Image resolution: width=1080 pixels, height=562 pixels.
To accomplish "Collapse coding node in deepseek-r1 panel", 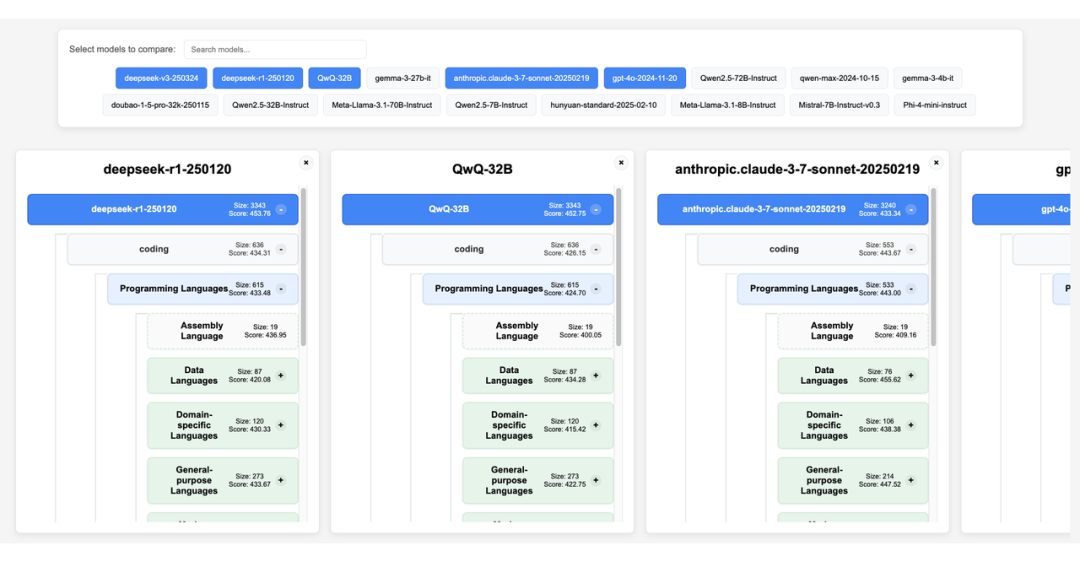I will [281, 249].
